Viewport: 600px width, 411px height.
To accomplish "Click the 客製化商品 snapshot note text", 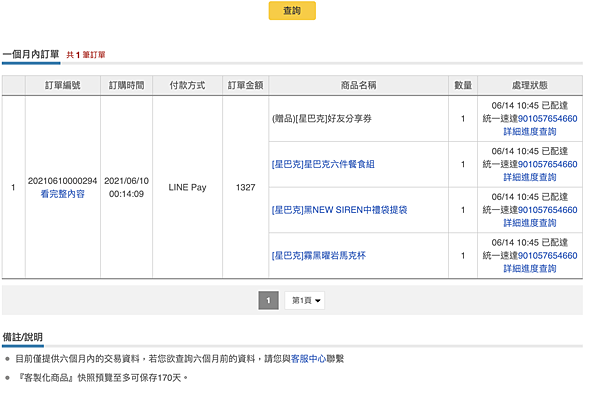I will tap(103, 378).
